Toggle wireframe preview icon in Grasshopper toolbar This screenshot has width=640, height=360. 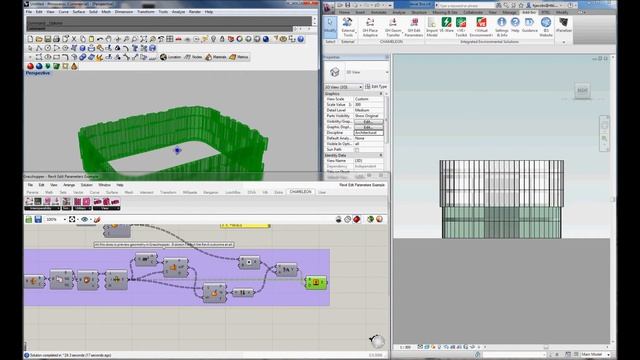point(347,220)
